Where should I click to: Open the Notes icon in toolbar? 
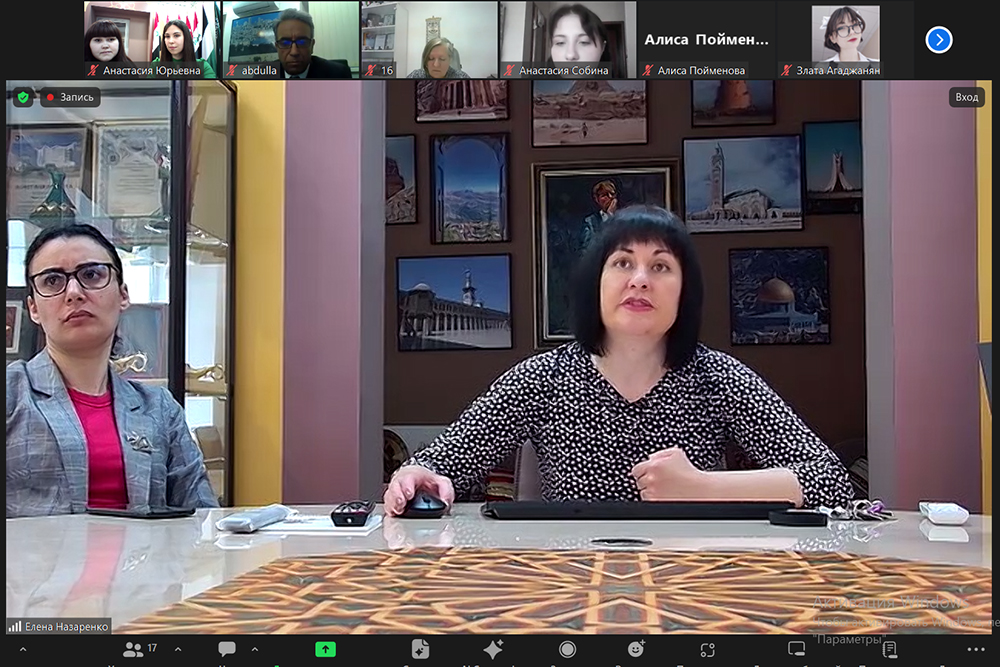click(x=889, y=649)
